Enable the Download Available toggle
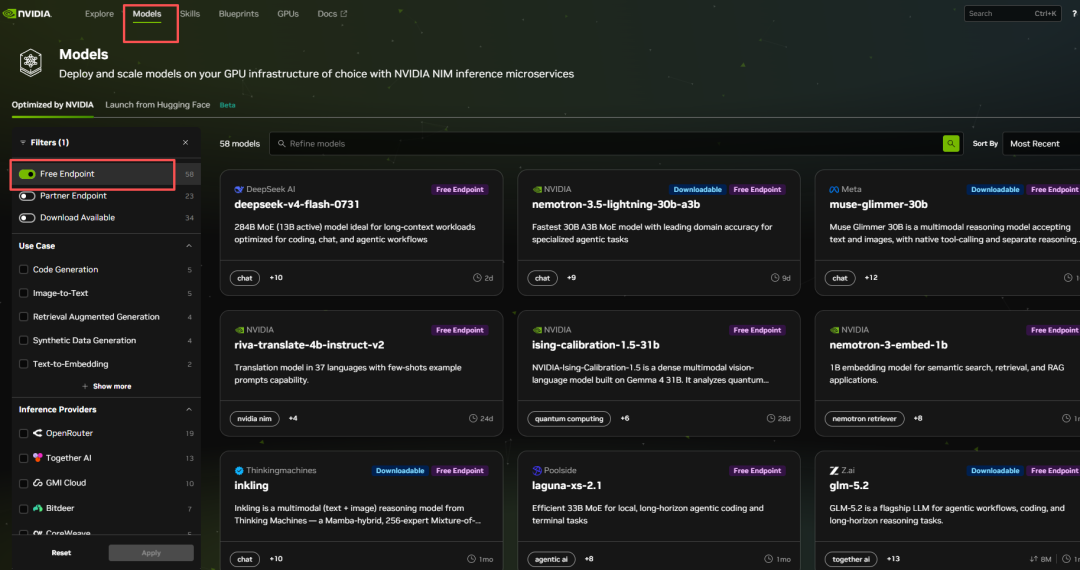This screenshot has width=1080, height=570. coord(27,218)
